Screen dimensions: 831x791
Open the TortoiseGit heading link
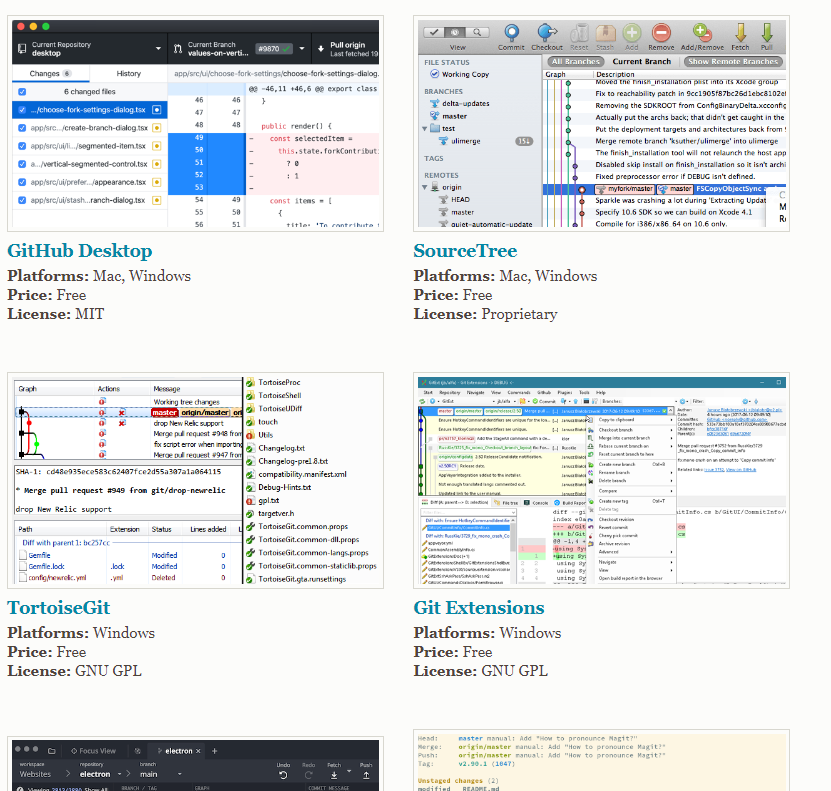[58, 608]
